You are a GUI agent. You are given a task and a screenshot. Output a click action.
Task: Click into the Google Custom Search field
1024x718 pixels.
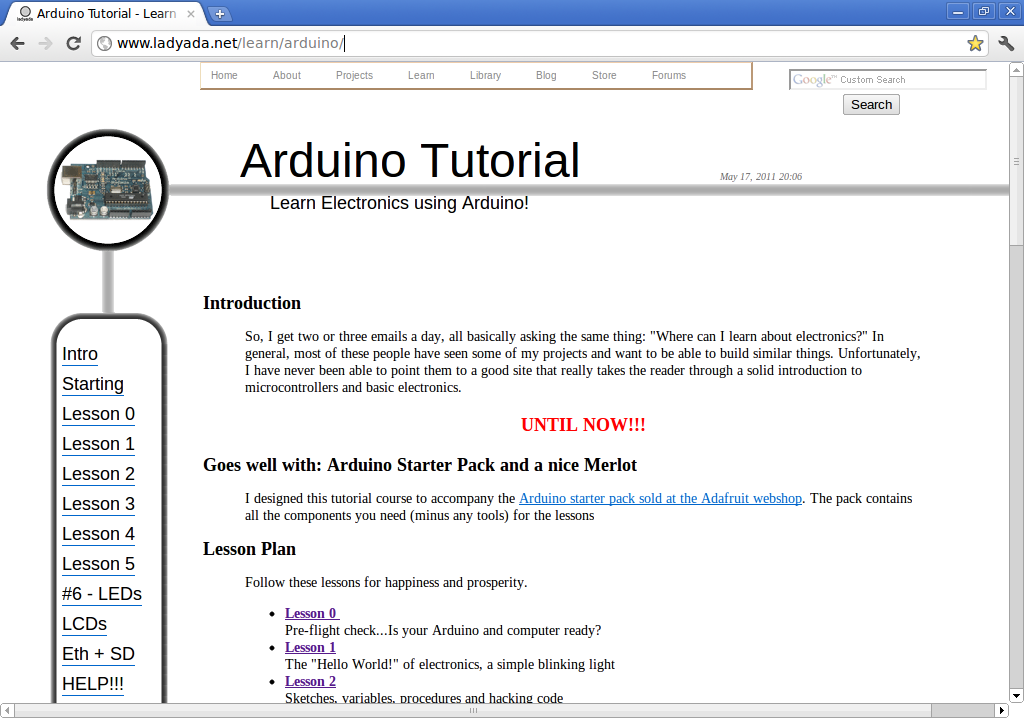pyautogui.click(x=888, y=80)
